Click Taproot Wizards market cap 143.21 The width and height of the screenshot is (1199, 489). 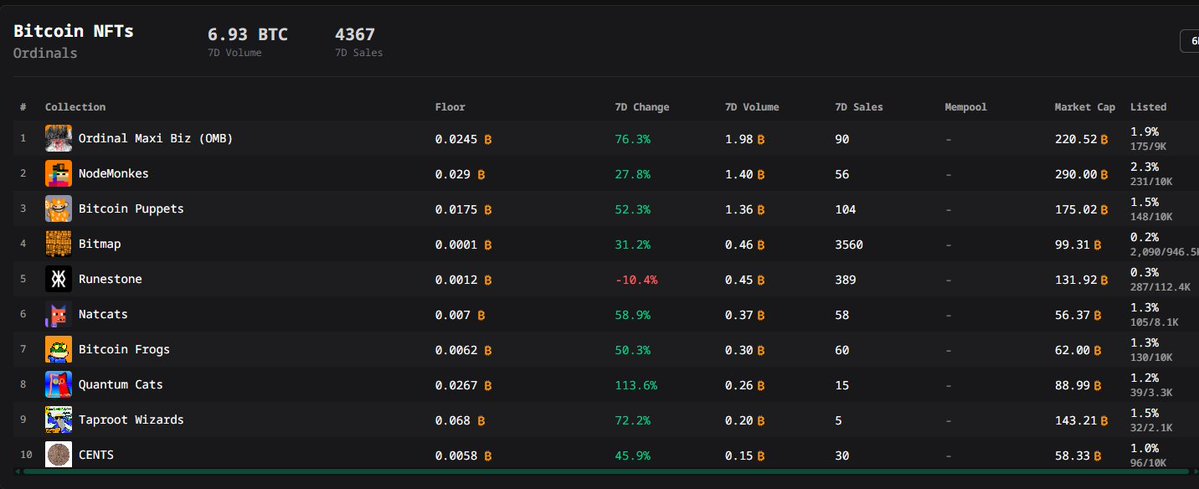(1076, 421)
